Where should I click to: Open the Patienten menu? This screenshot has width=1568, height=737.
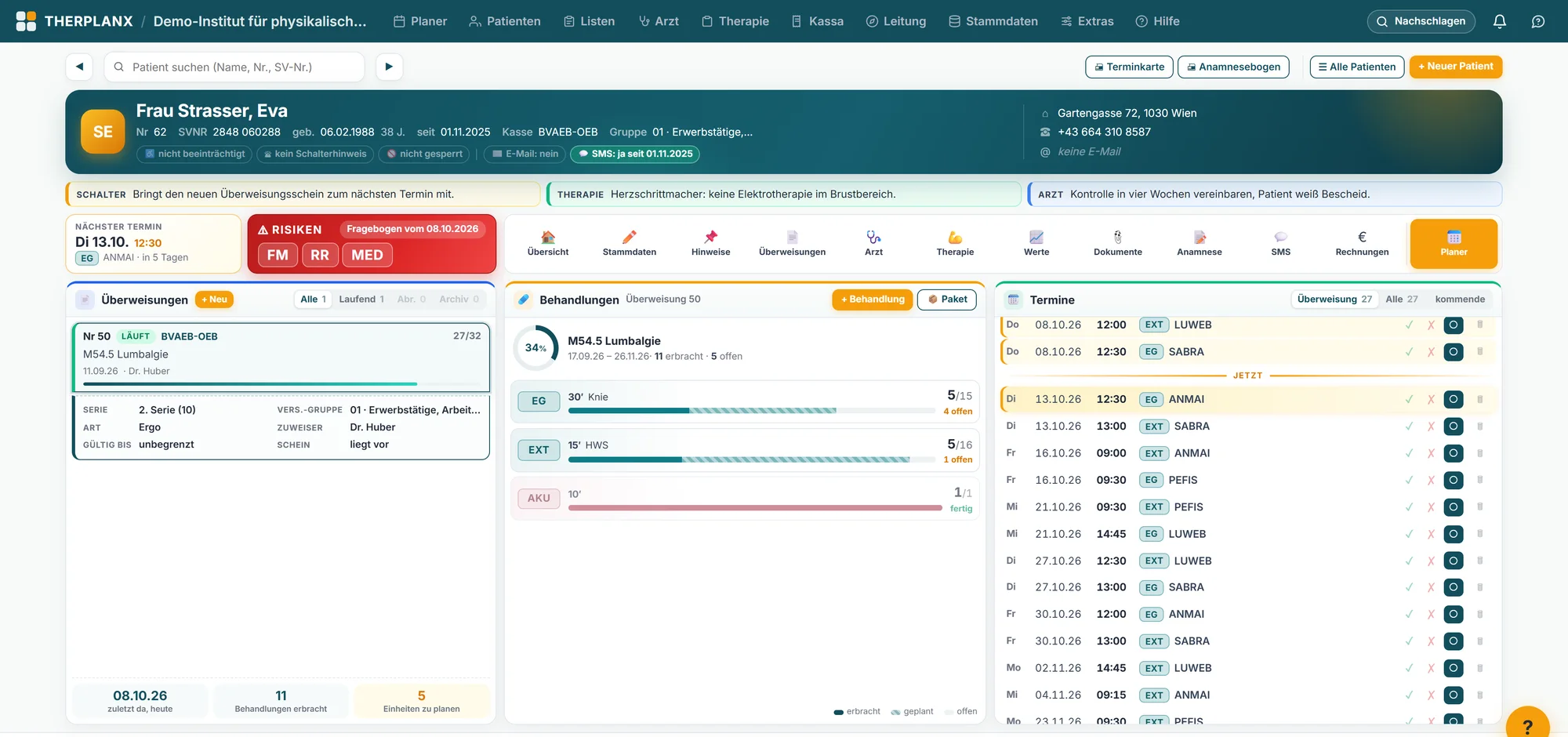(505, 21)
